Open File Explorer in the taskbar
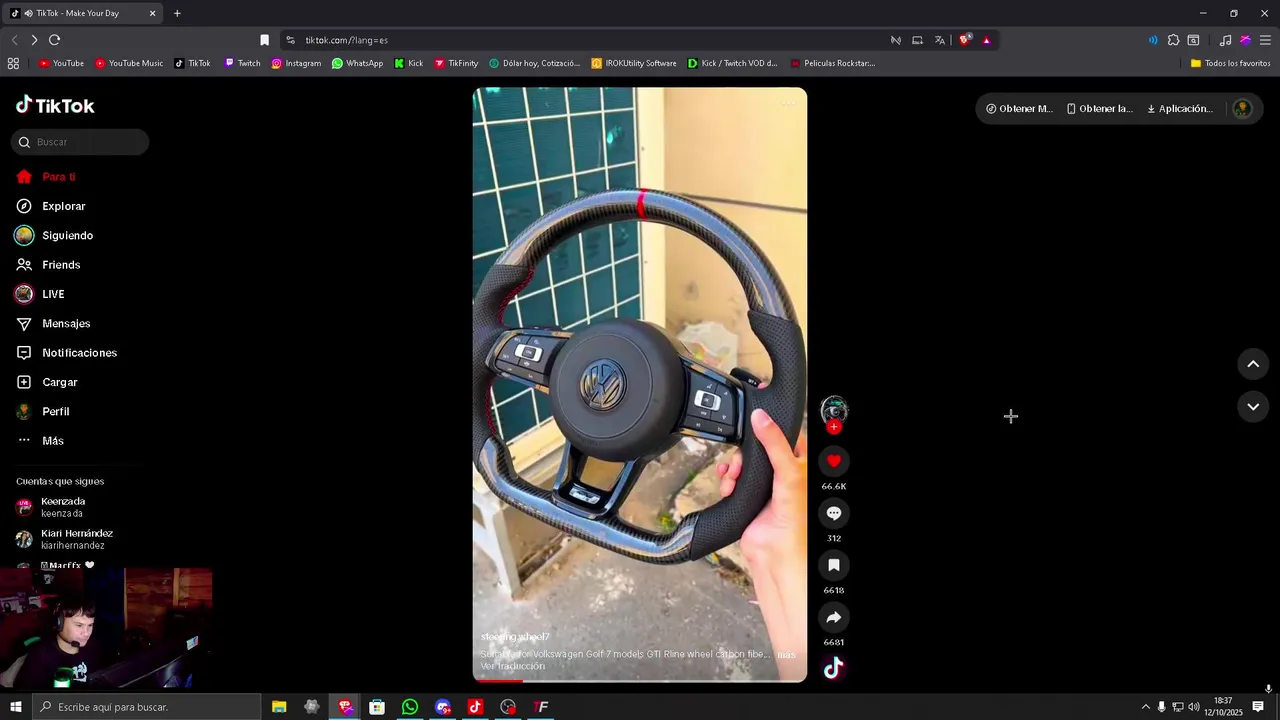The height and width of the screenshot is (720, 1280). point(279,707)
